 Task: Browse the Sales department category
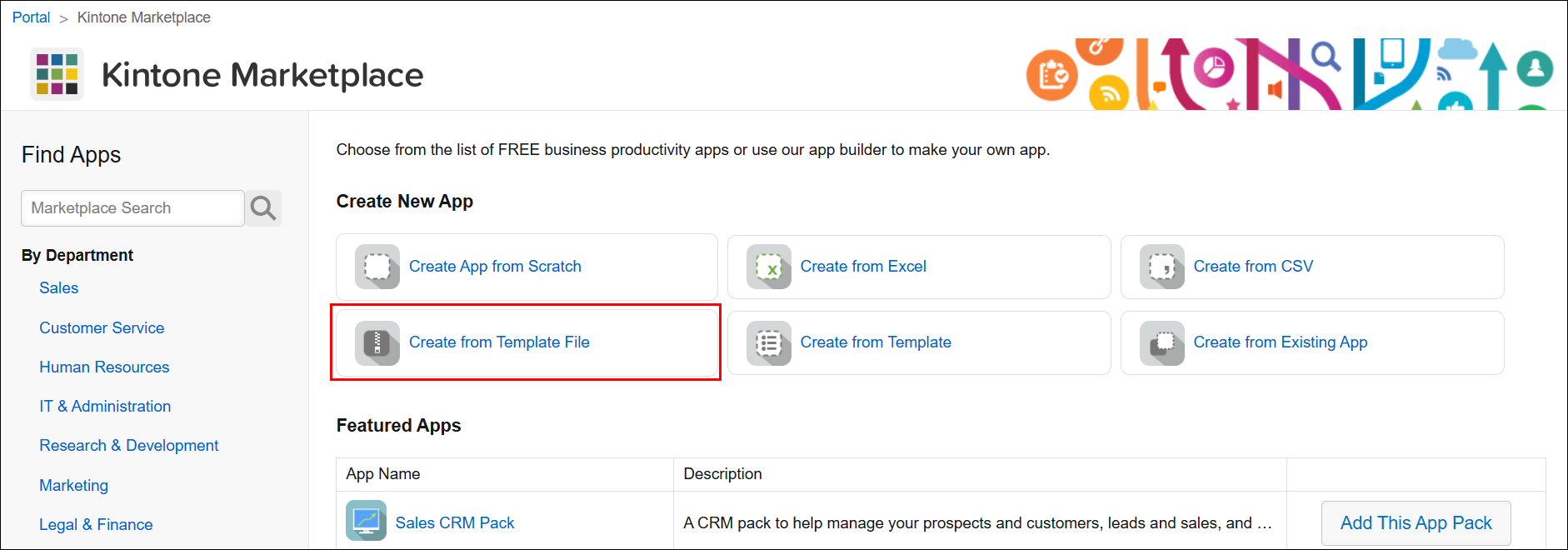click(58, 287)
